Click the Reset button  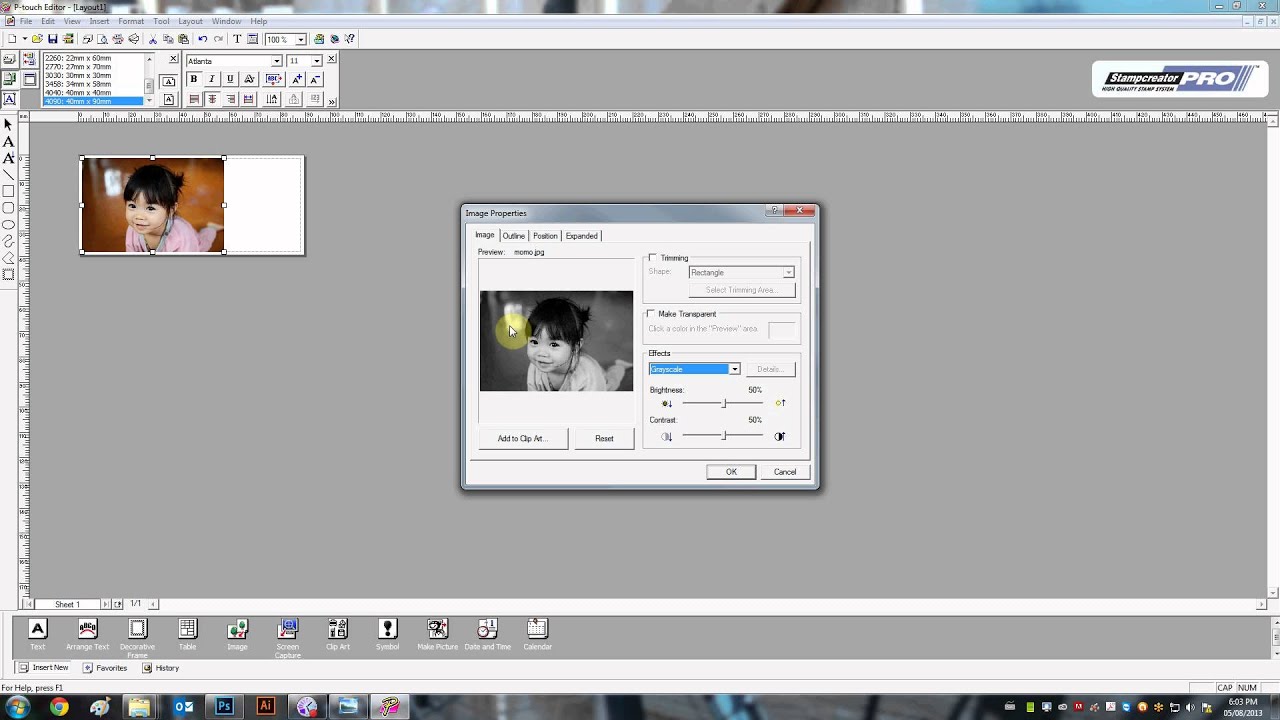pos(604,438)
